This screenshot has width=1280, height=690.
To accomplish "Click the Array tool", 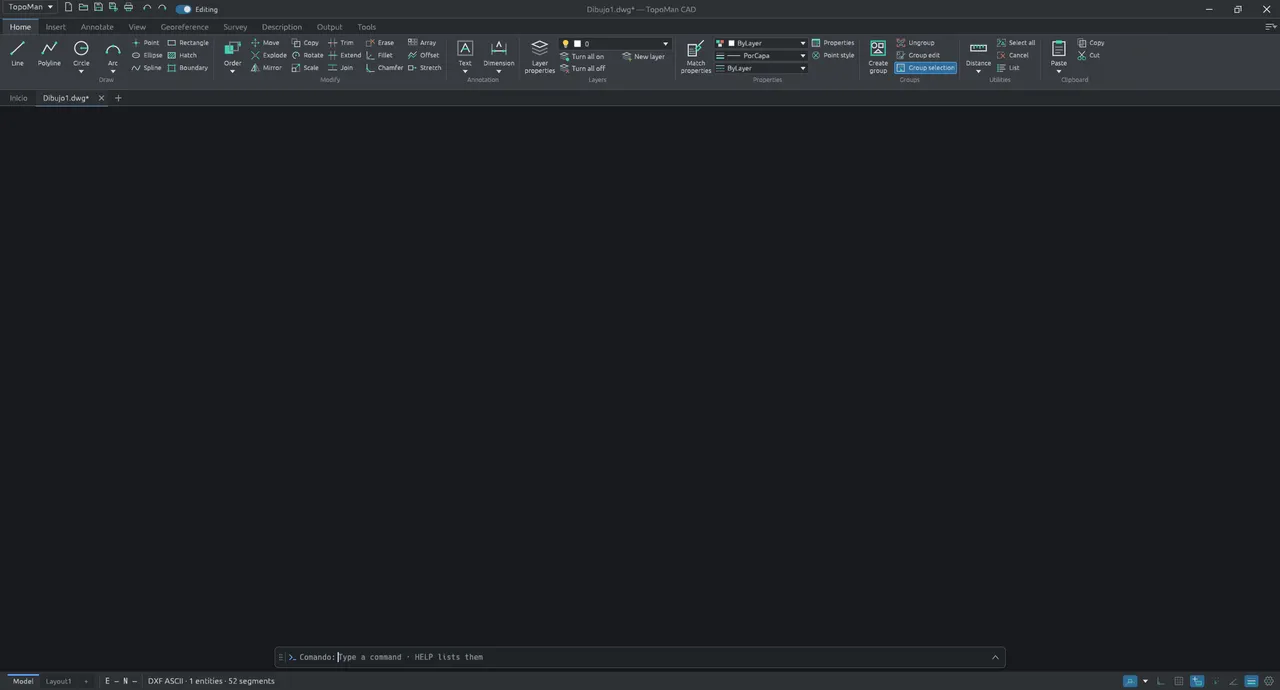I will click(422, 43).
